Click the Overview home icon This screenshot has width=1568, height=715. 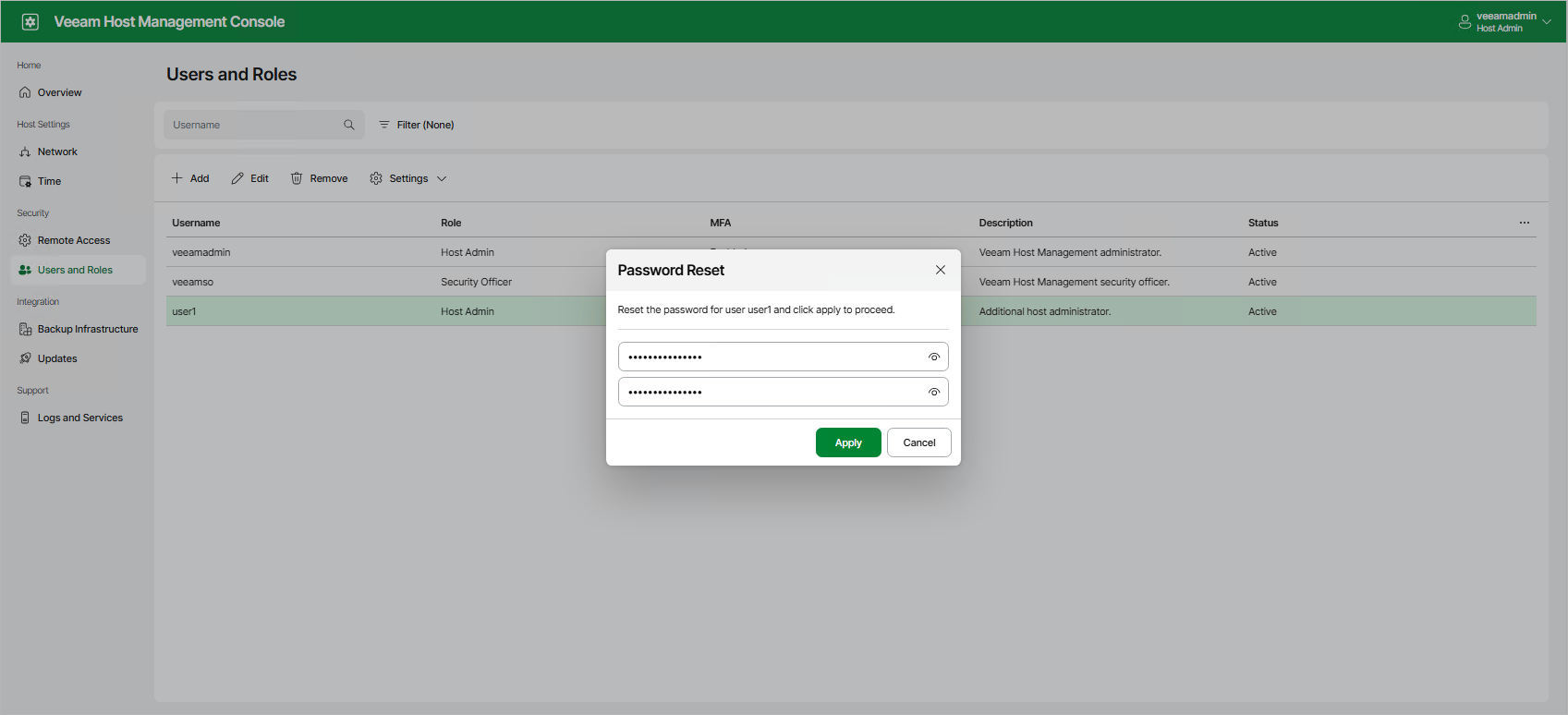[x=25, y=92]
